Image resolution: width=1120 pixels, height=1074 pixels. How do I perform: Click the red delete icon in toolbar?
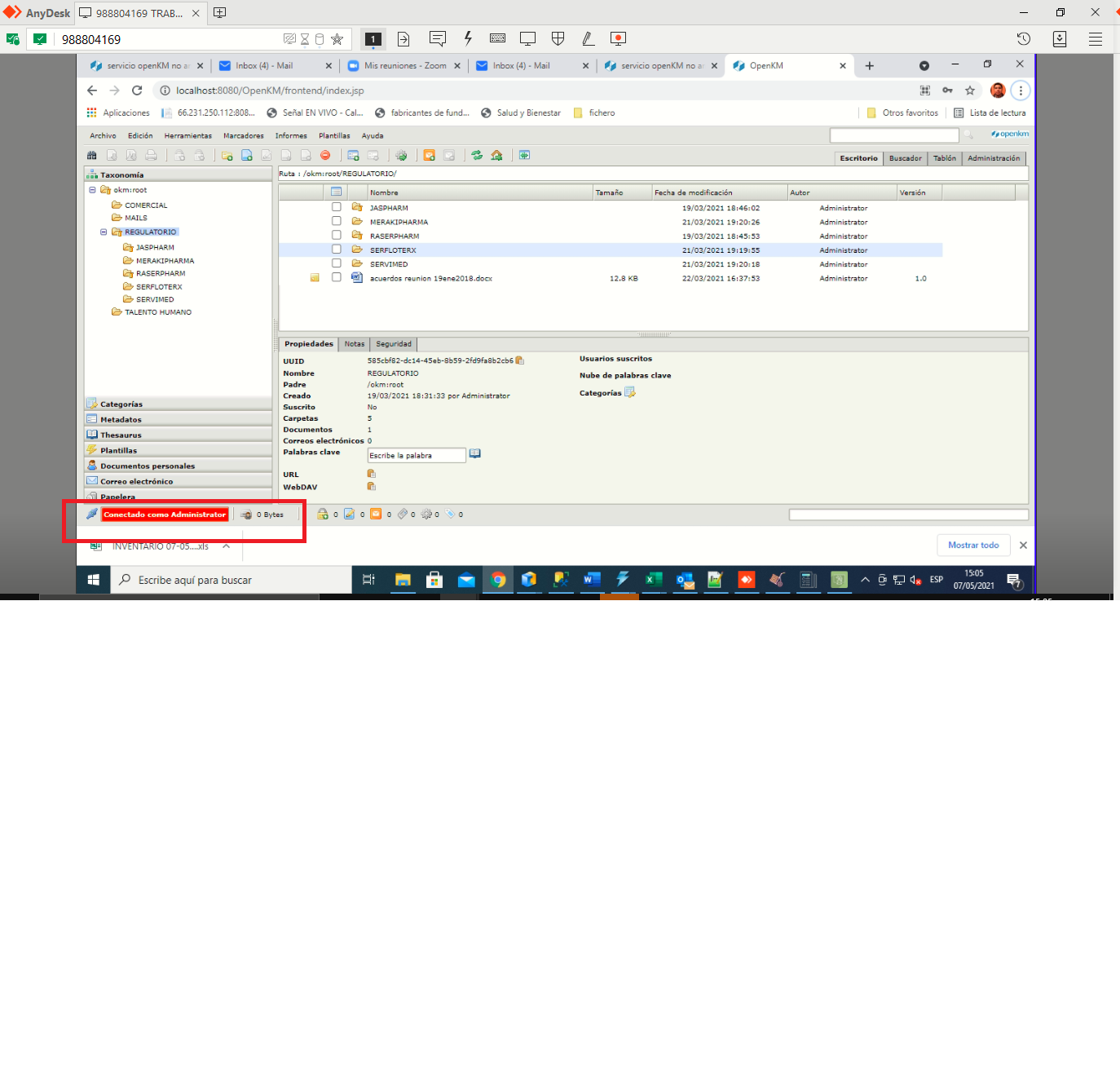click(x=325, y=155)
